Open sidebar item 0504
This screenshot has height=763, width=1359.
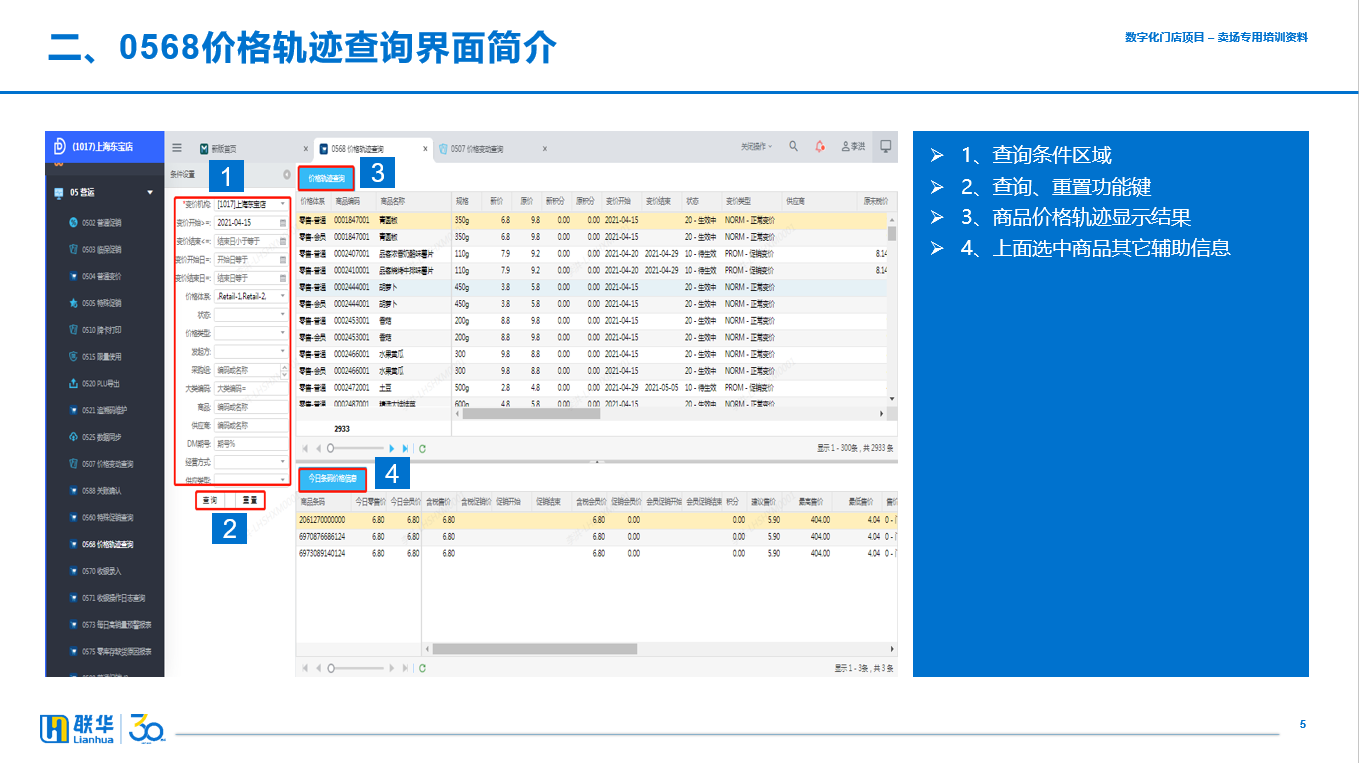pyautogui.click(x=102, y=276)
